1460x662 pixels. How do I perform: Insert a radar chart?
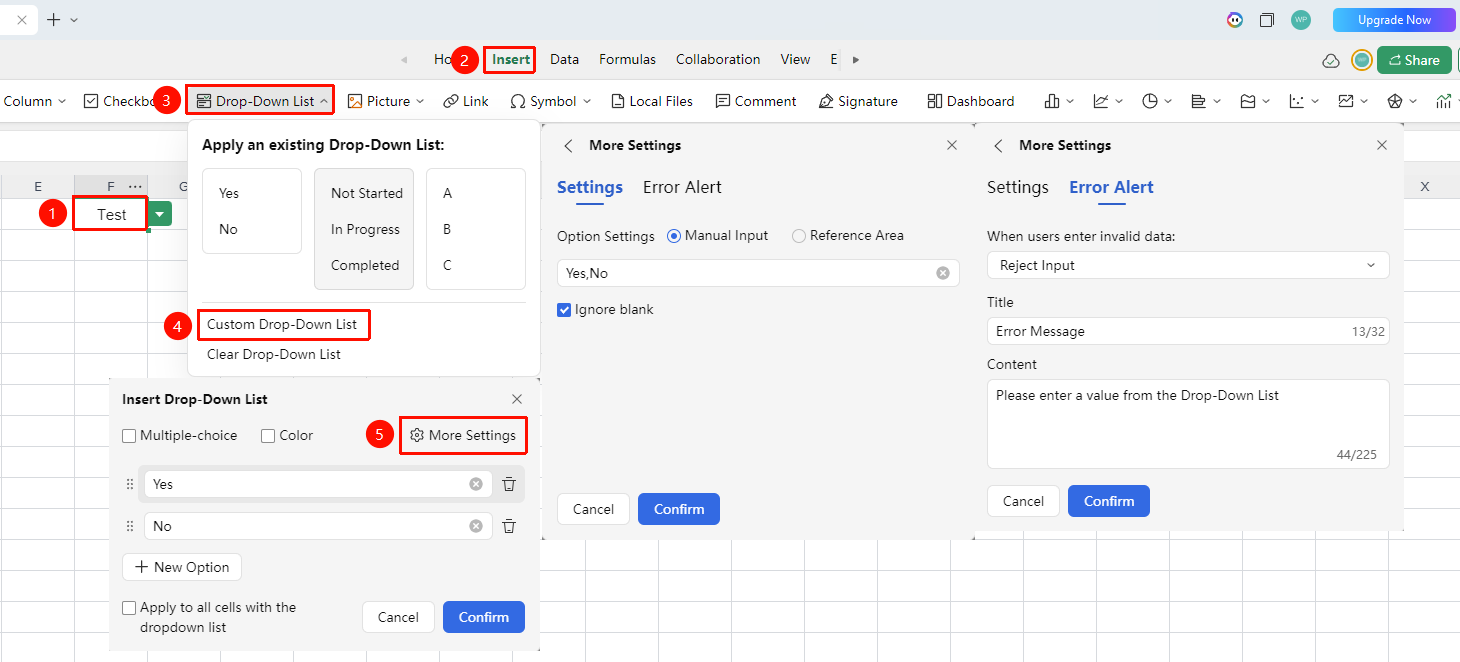(1395, 101)
